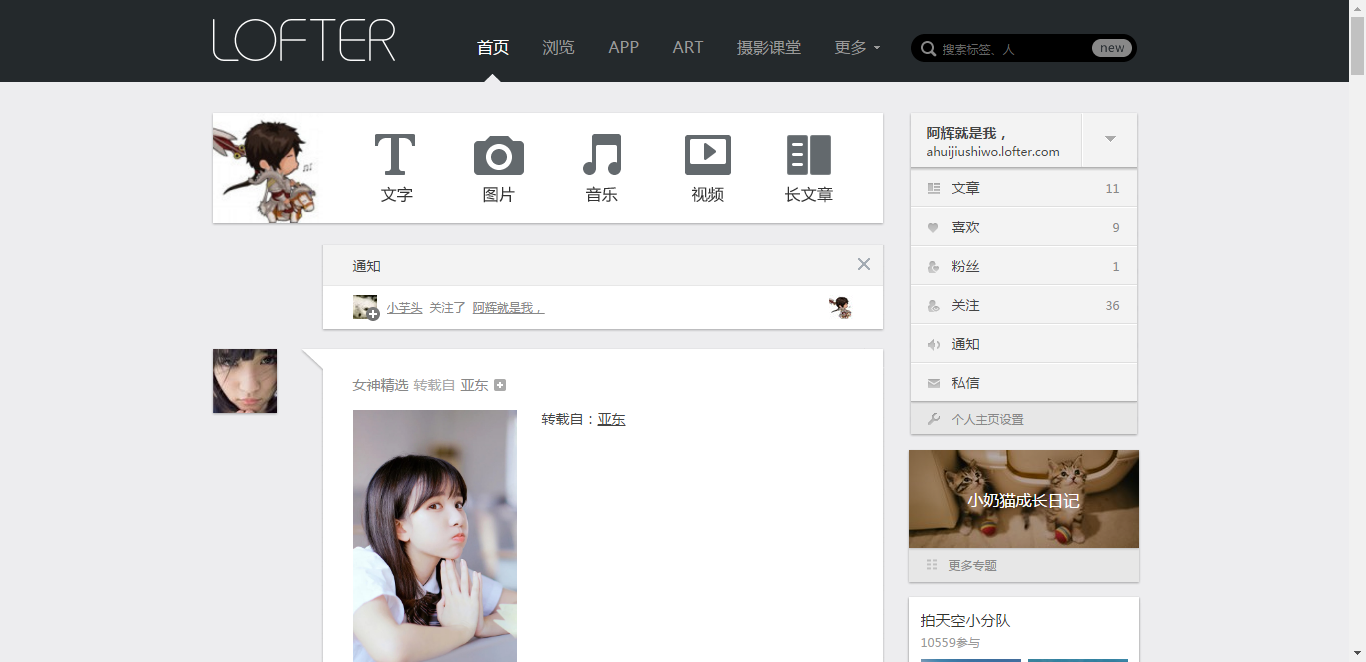Click the 关注 count 36

pyautogui.click(x=1112, y=305)
